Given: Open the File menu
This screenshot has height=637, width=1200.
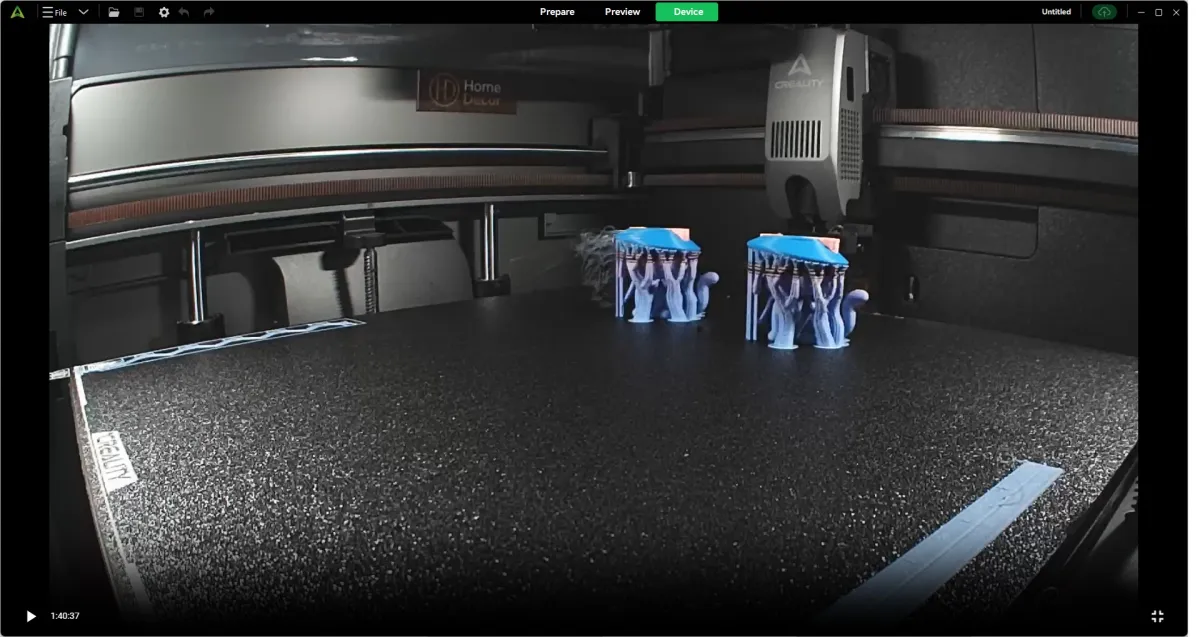Looking at the screenshot, I should [54, 12].
